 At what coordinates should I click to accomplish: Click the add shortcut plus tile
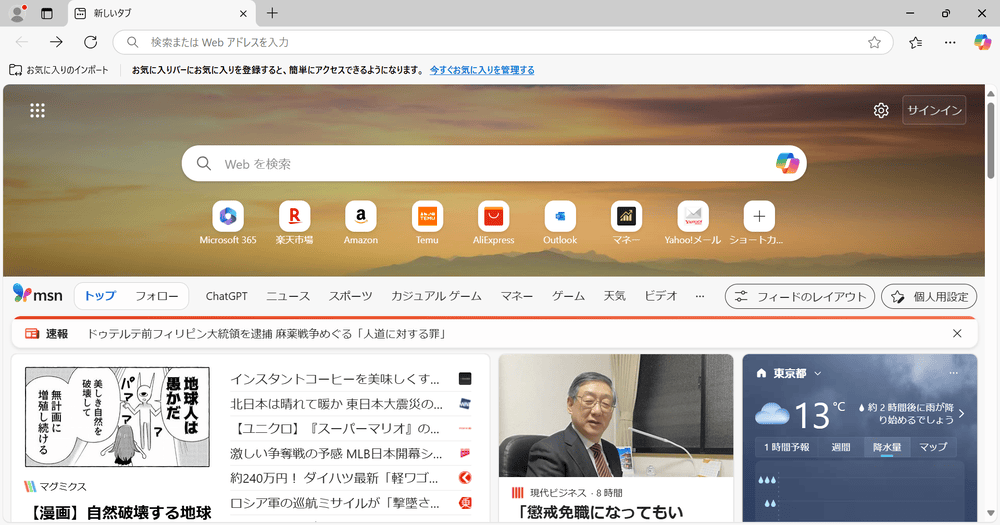759,216
